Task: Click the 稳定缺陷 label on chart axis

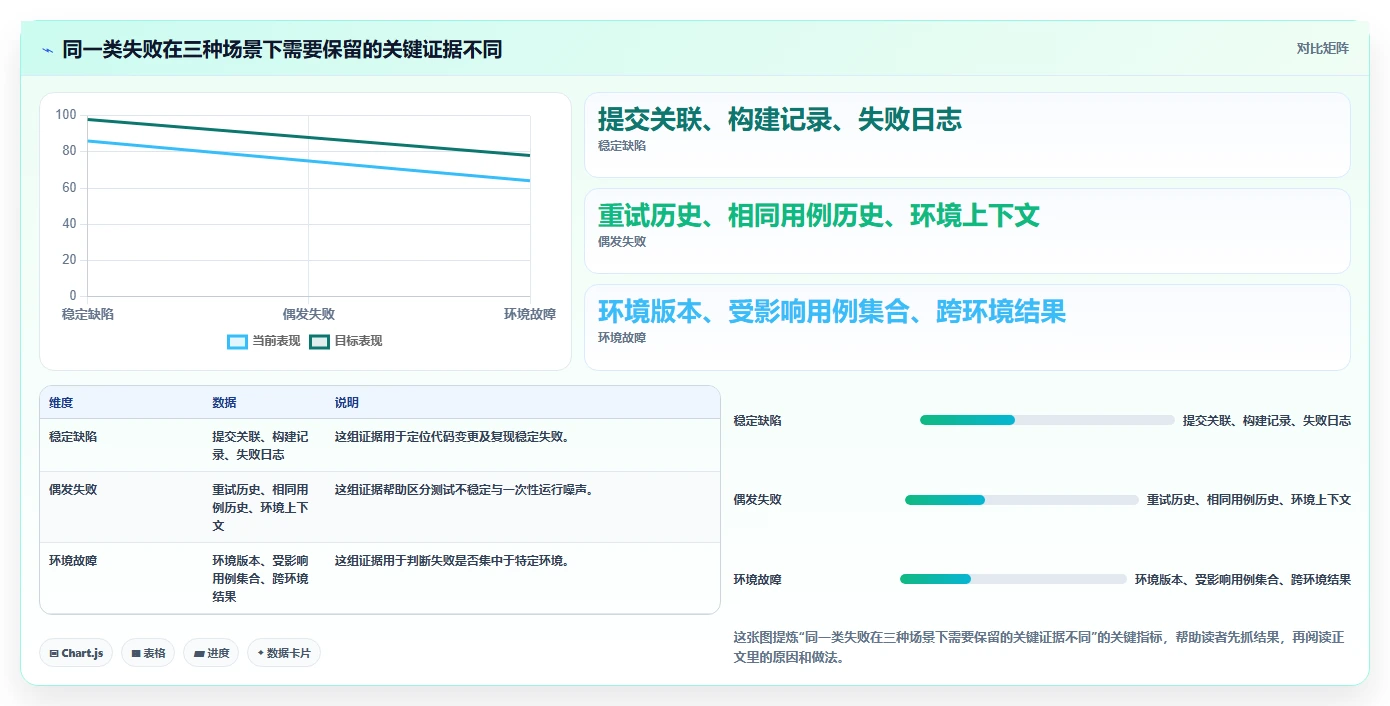Action: pos(88,314)
